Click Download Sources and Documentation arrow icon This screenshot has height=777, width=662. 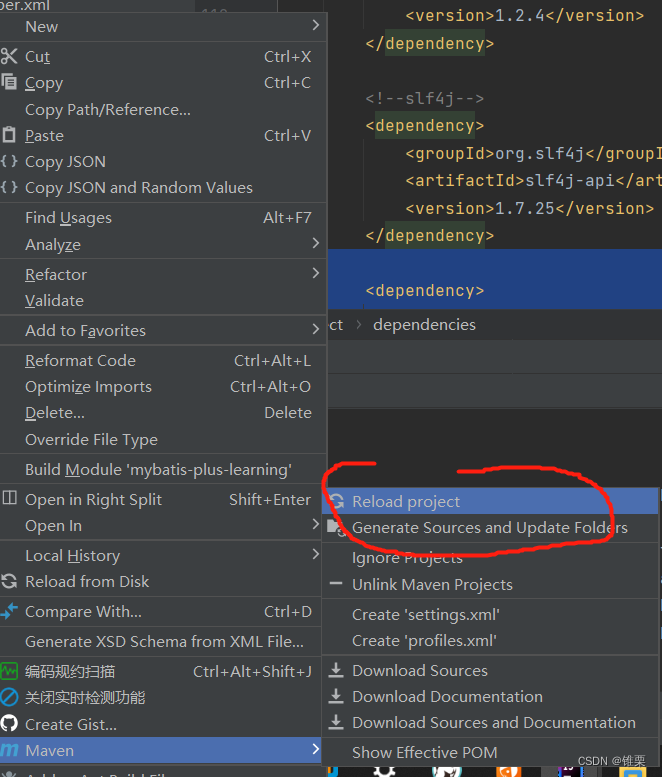coord(336,722)
